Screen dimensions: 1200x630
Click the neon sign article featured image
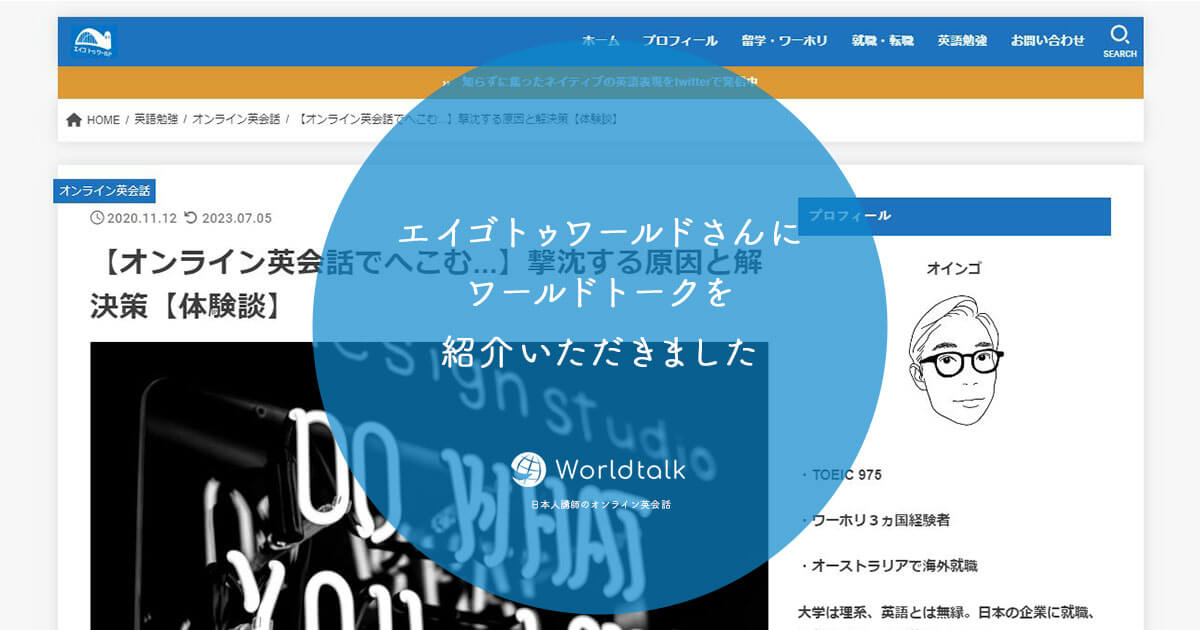coord(429,486)
